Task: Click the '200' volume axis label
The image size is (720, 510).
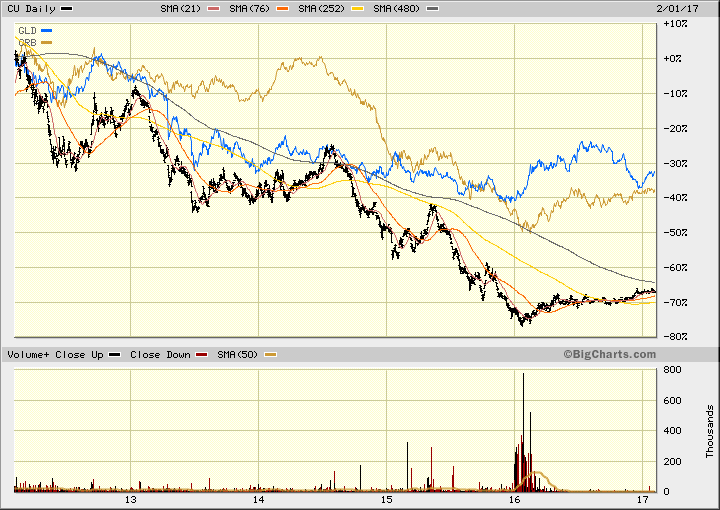Action: pos(673,462)
